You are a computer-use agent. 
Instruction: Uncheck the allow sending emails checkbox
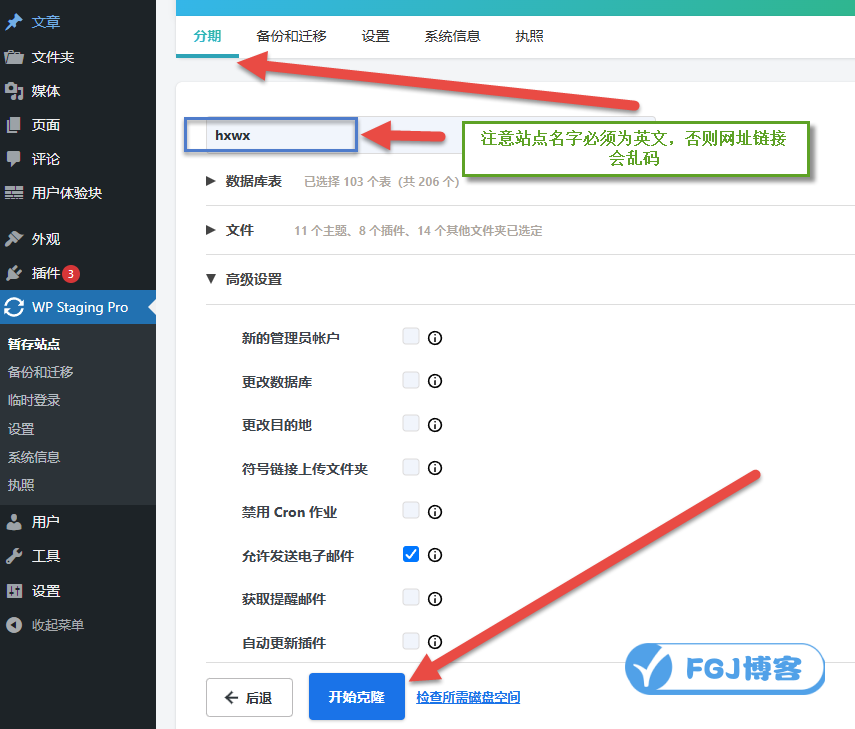tap(411, 554)
